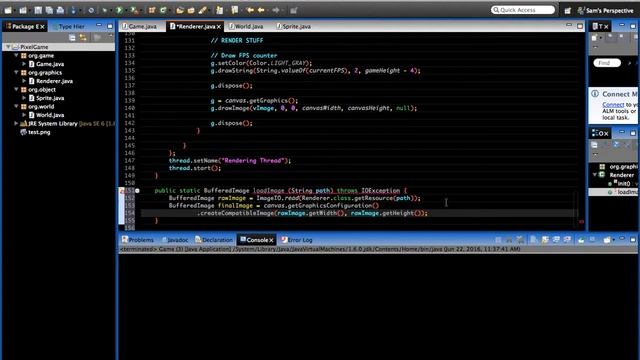The width and height of the screenshot is (640, 360).
Task: Expand the Game.java node
Action: [x=24, y=64]
